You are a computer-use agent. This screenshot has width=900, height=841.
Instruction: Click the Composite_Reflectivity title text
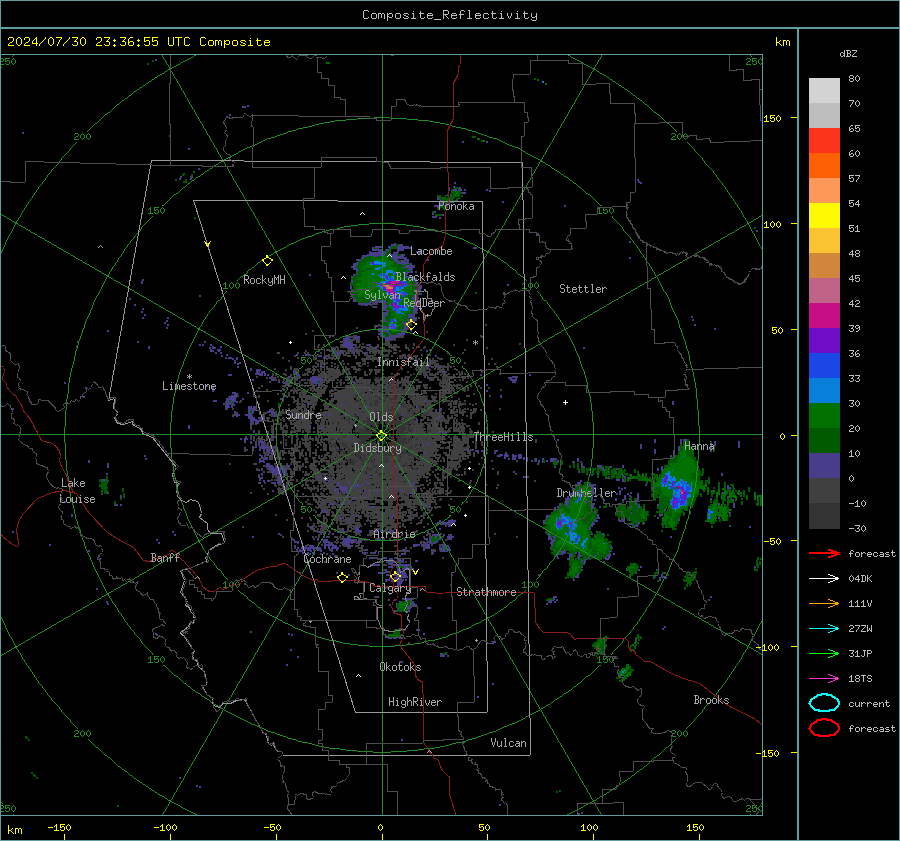(x=450, y=15)
